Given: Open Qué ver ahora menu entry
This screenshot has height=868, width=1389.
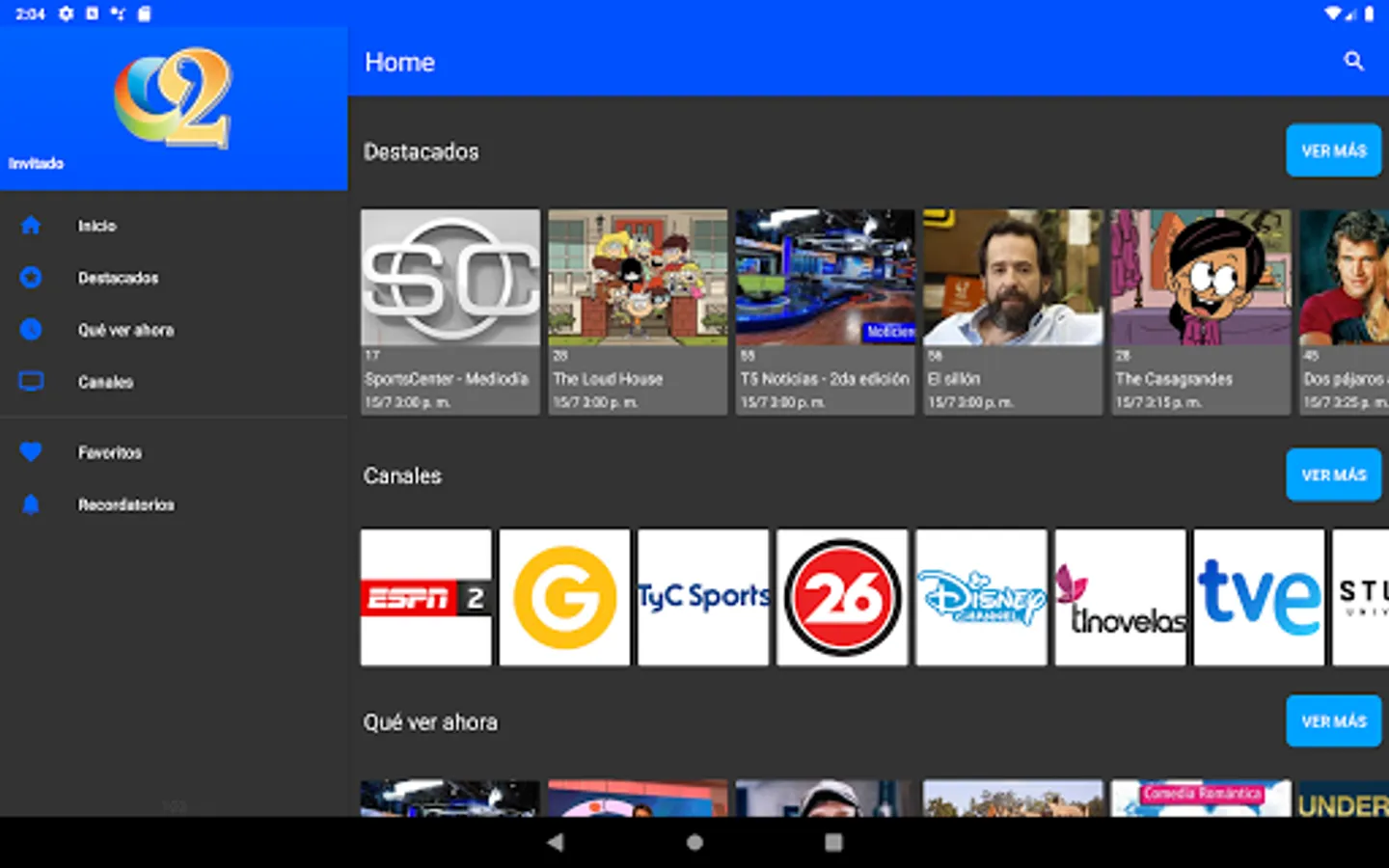Looking at the screenshot, I should 174,330.
